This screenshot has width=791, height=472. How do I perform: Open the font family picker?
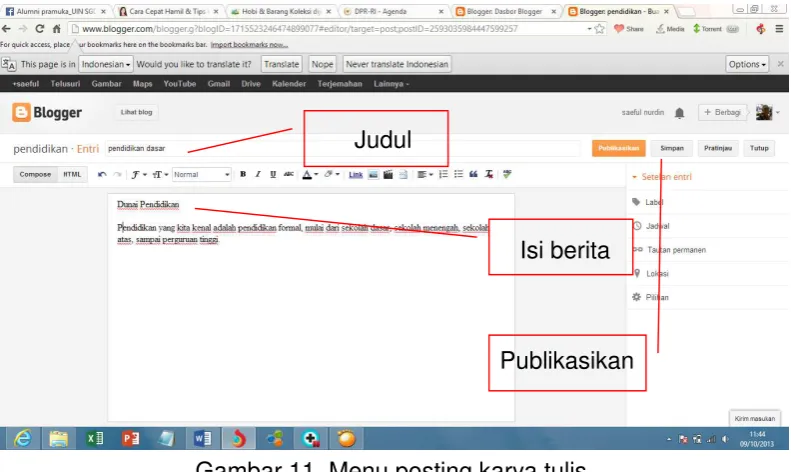pos(139,174)
